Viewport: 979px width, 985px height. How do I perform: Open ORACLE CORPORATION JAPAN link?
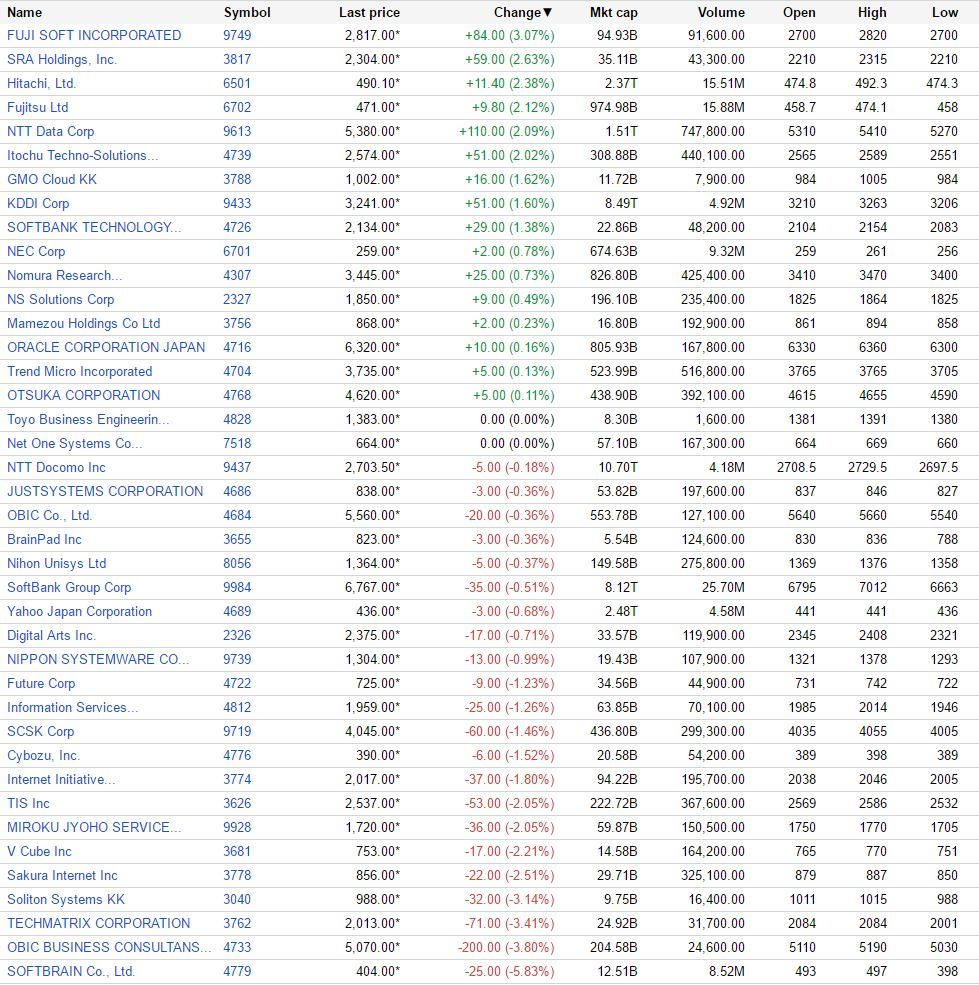coord(106,347)
